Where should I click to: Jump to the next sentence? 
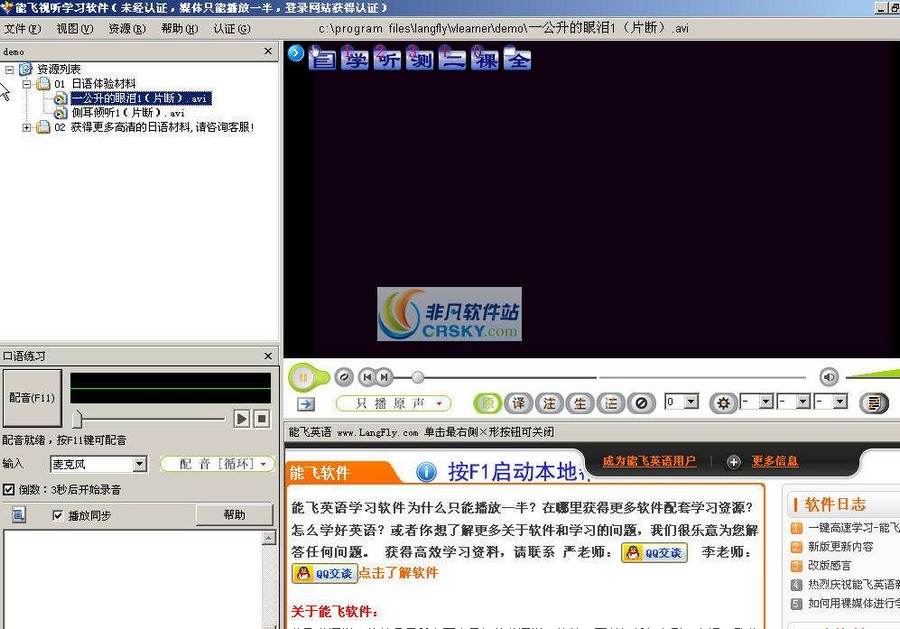click(385, 377)
